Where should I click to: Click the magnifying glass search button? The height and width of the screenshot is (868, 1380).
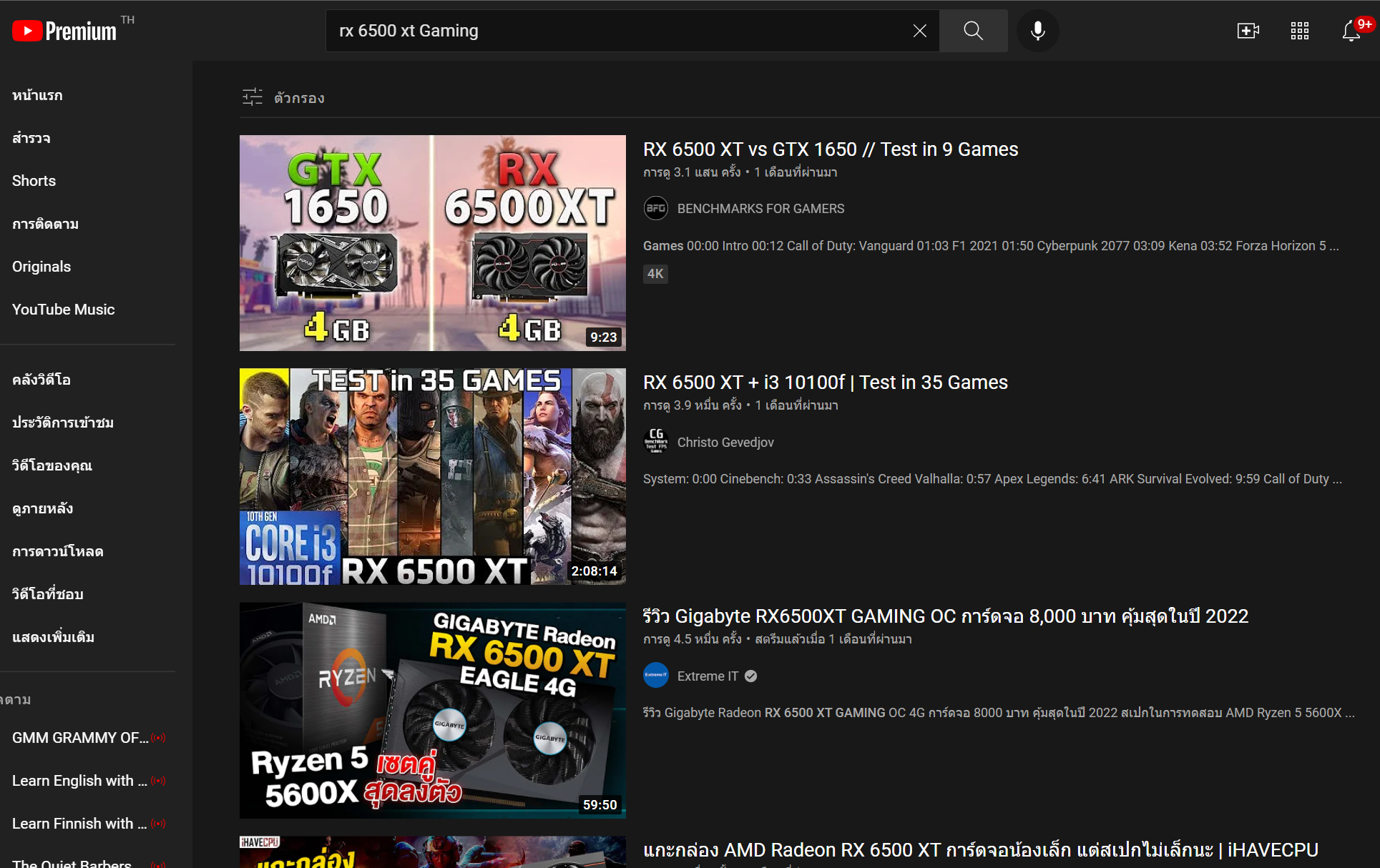point(973,31)
